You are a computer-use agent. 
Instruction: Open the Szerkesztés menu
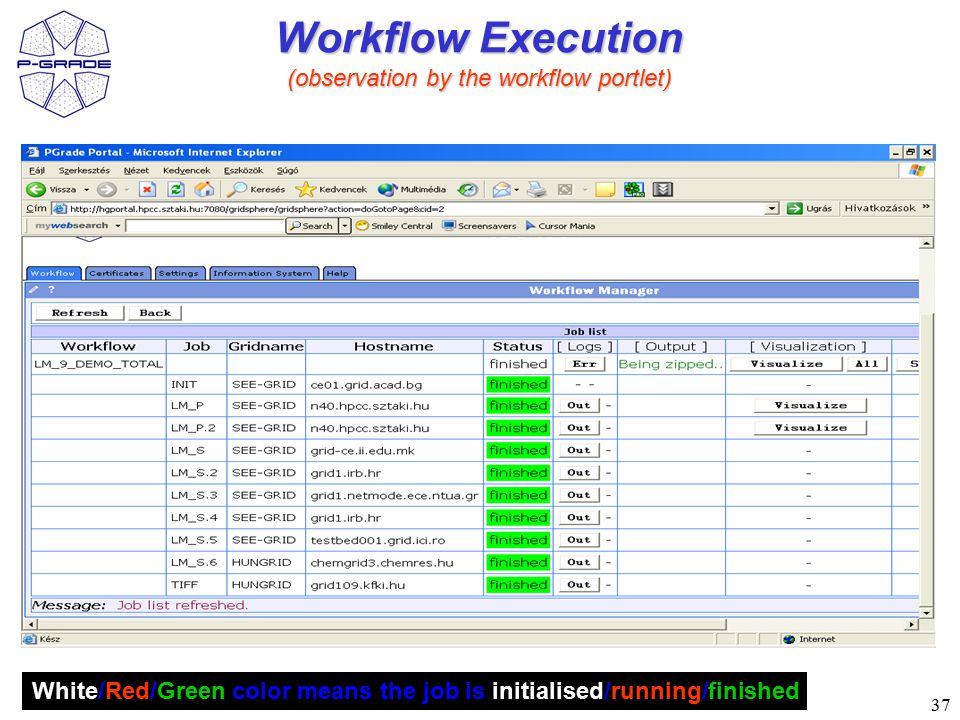pyautogui.click(x=84, y=170)
